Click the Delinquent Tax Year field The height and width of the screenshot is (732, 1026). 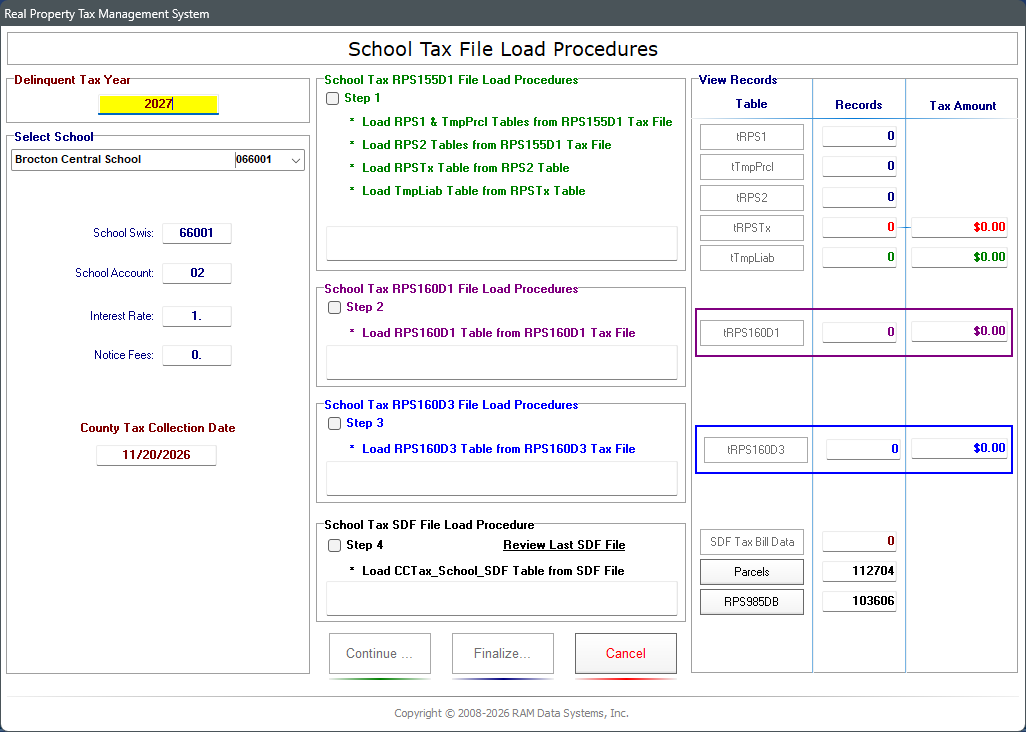click(x=158, y=104)
